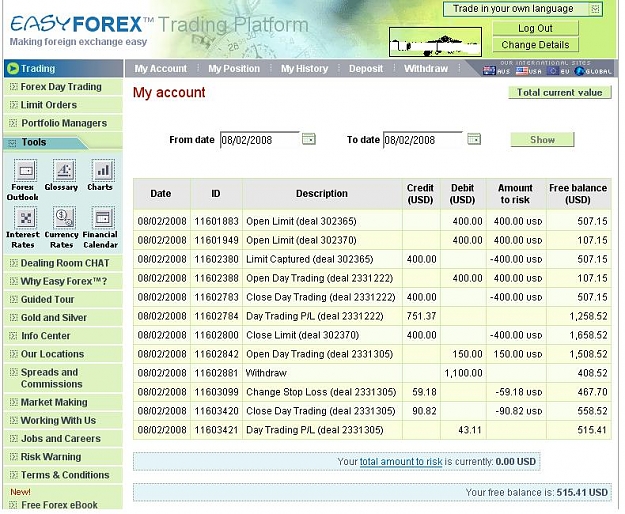625x514 pixels.
Task: Open Gold and Silver link
Action: (54, 318)
